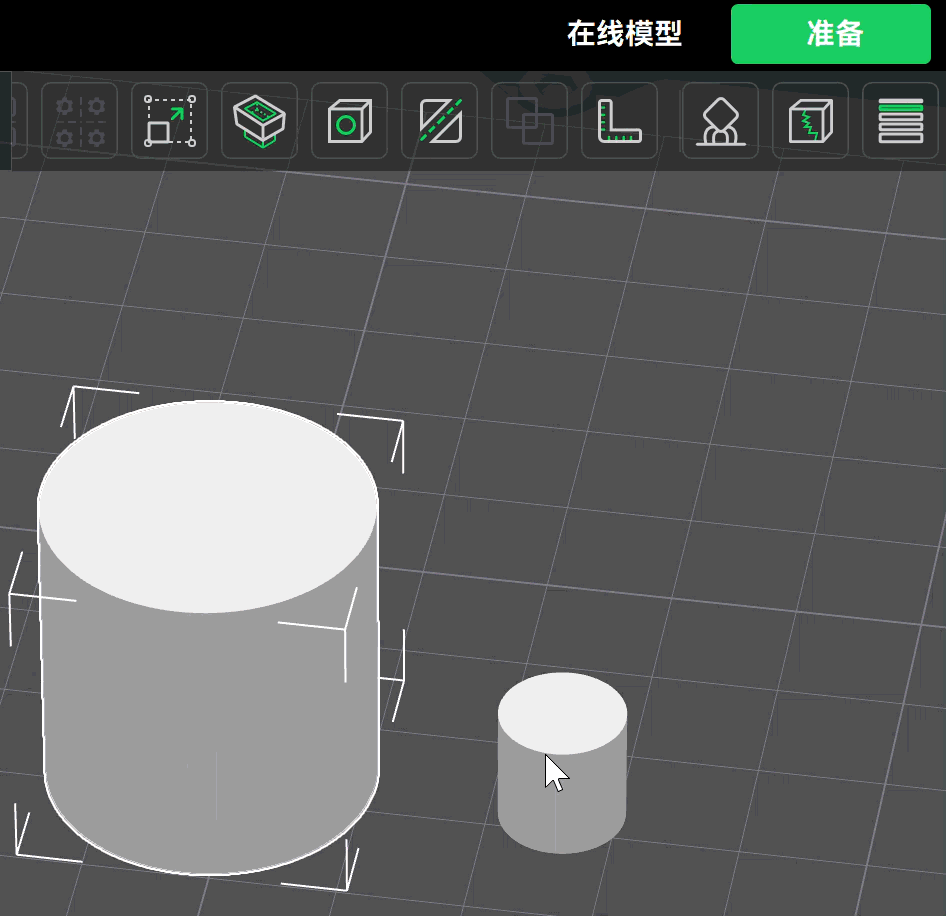Select the small cylinder model
Image resolution: width=946 pixels, height=916 pixels.
[x=562, y=763]
